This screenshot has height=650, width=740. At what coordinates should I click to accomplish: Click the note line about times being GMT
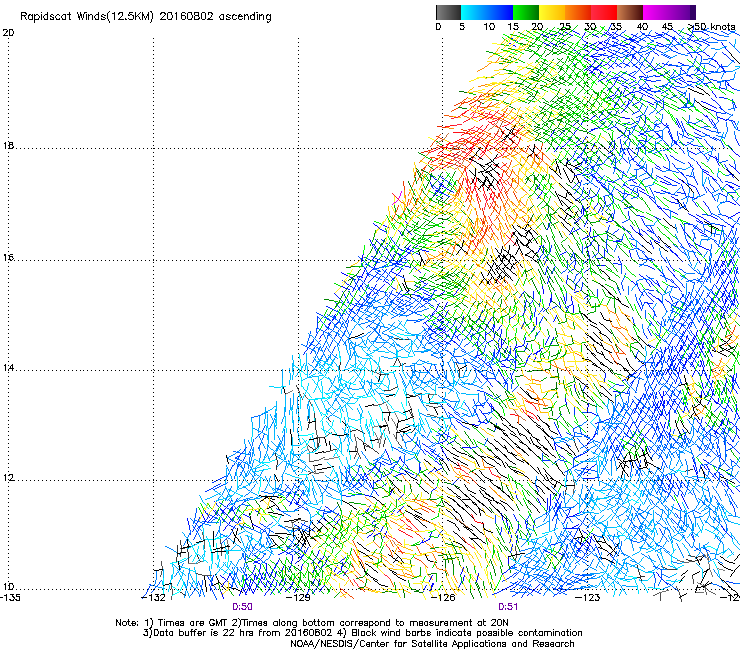(312, 623)
